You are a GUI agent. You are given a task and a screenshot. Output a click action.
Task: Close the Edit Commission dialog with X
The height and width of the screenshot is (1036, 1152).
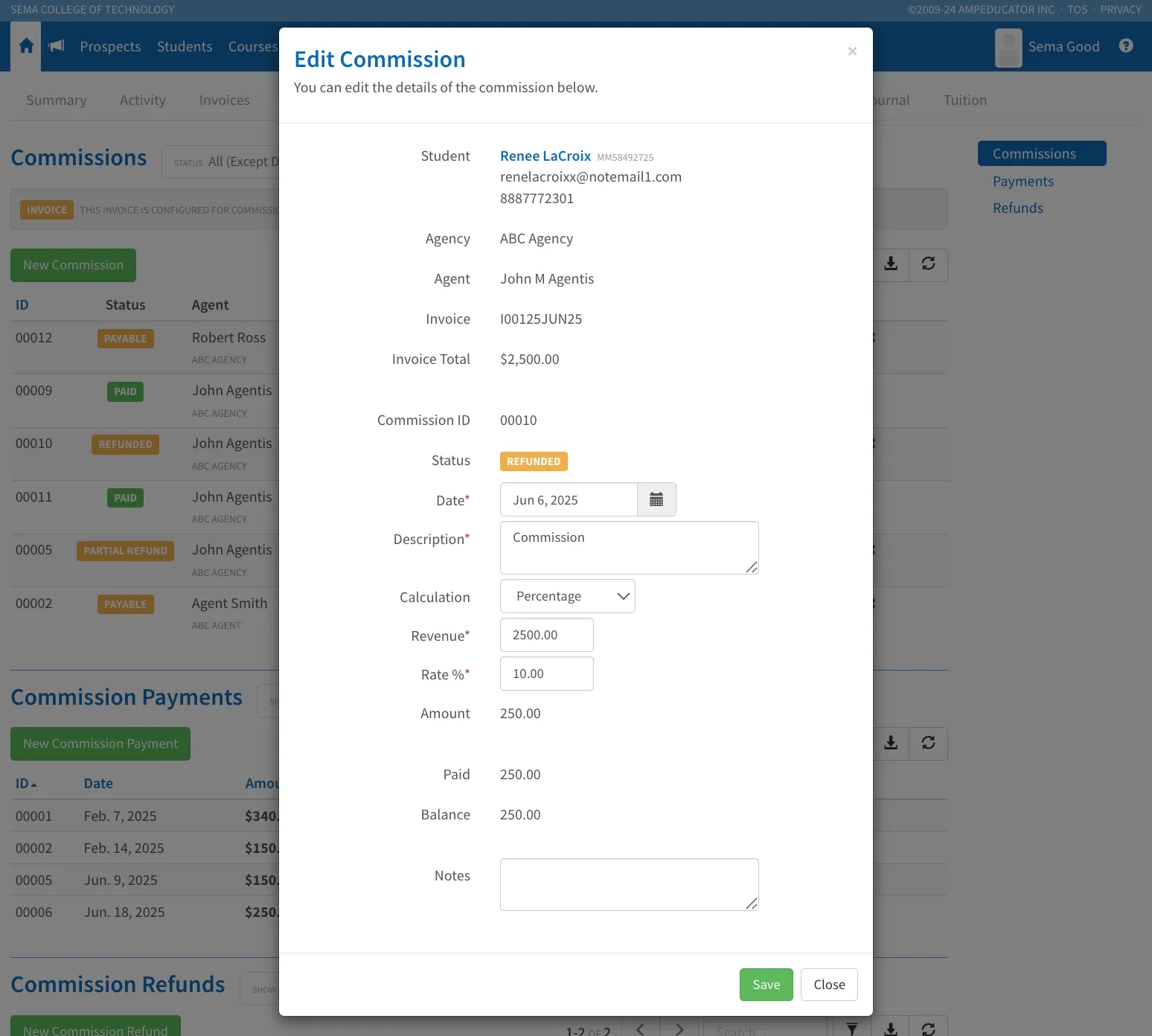click(852, 51)
